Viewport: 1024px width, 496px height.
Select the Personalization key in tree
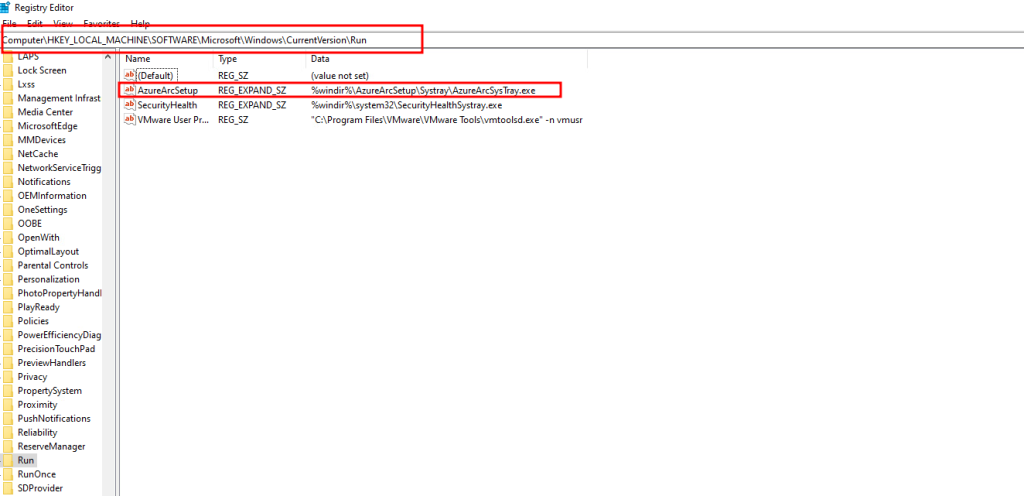pyautogui.click(x=48, y=279)
